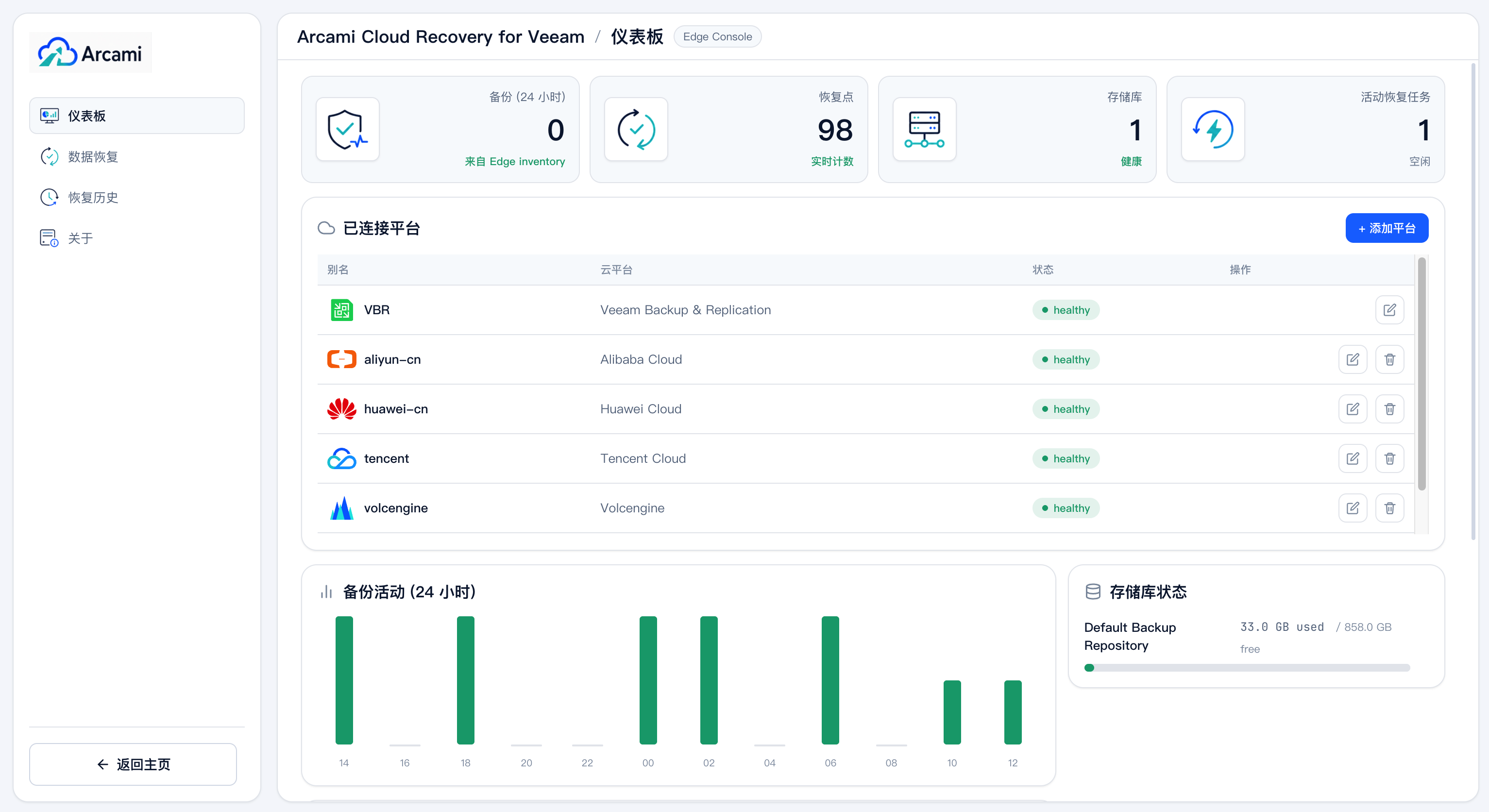Image resolution: width=1489 pixels, height=812 pixels.
Task: Edit the volcengine platform entry
Action: 1353,508
